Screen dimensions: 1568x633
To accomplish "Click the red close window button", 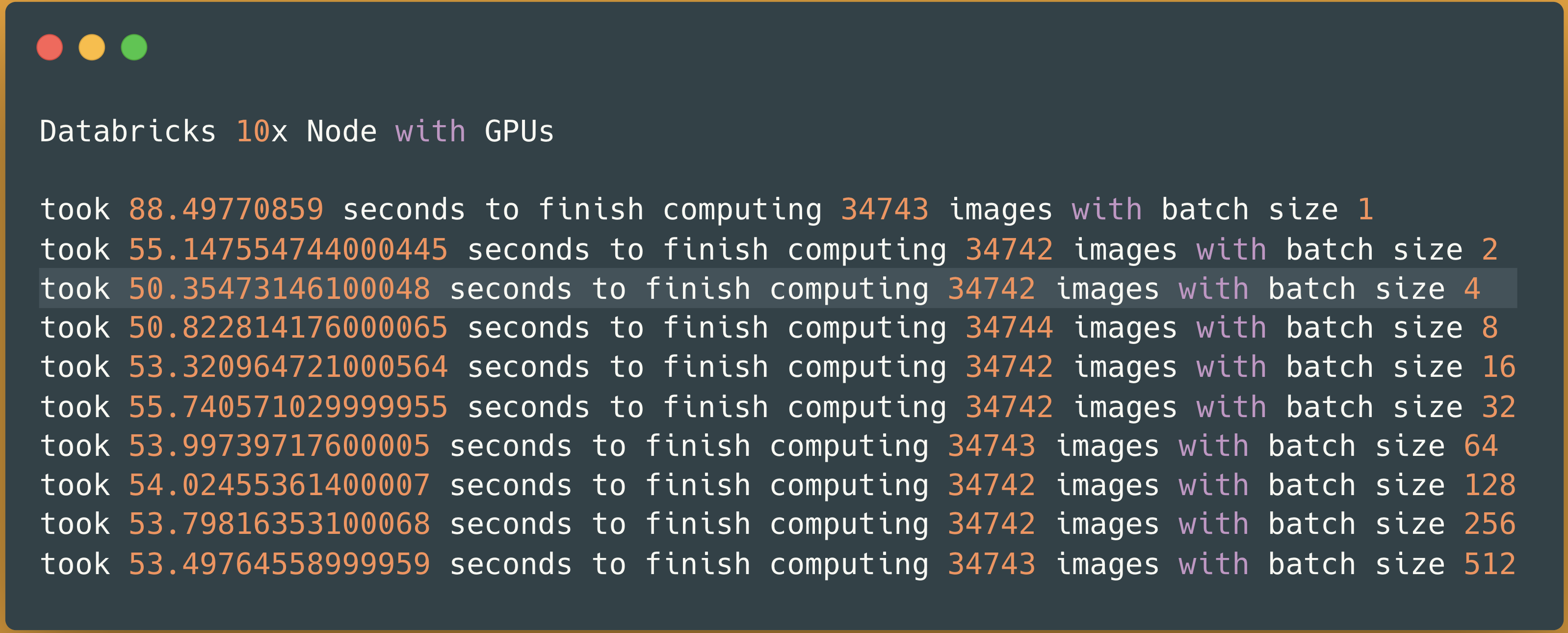I will (49, 48).
